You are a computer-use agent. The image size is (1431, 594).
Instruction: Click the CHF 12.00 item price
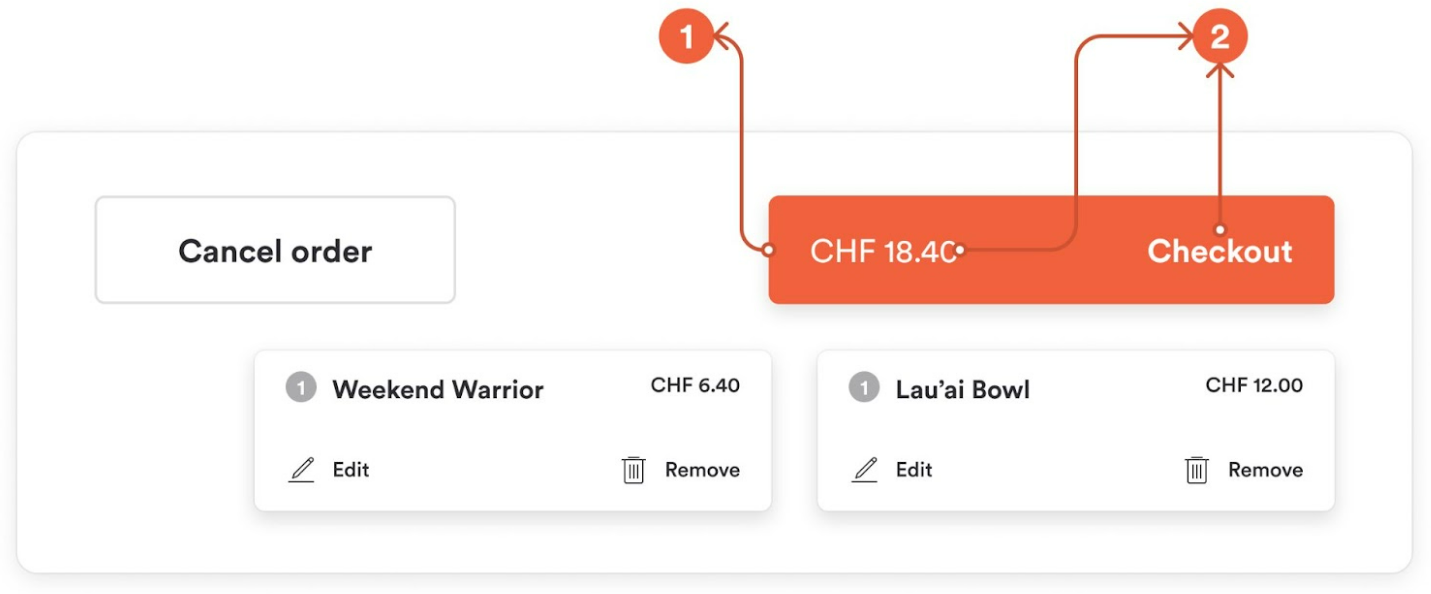pyautogui.click(x=1254, y=385)
